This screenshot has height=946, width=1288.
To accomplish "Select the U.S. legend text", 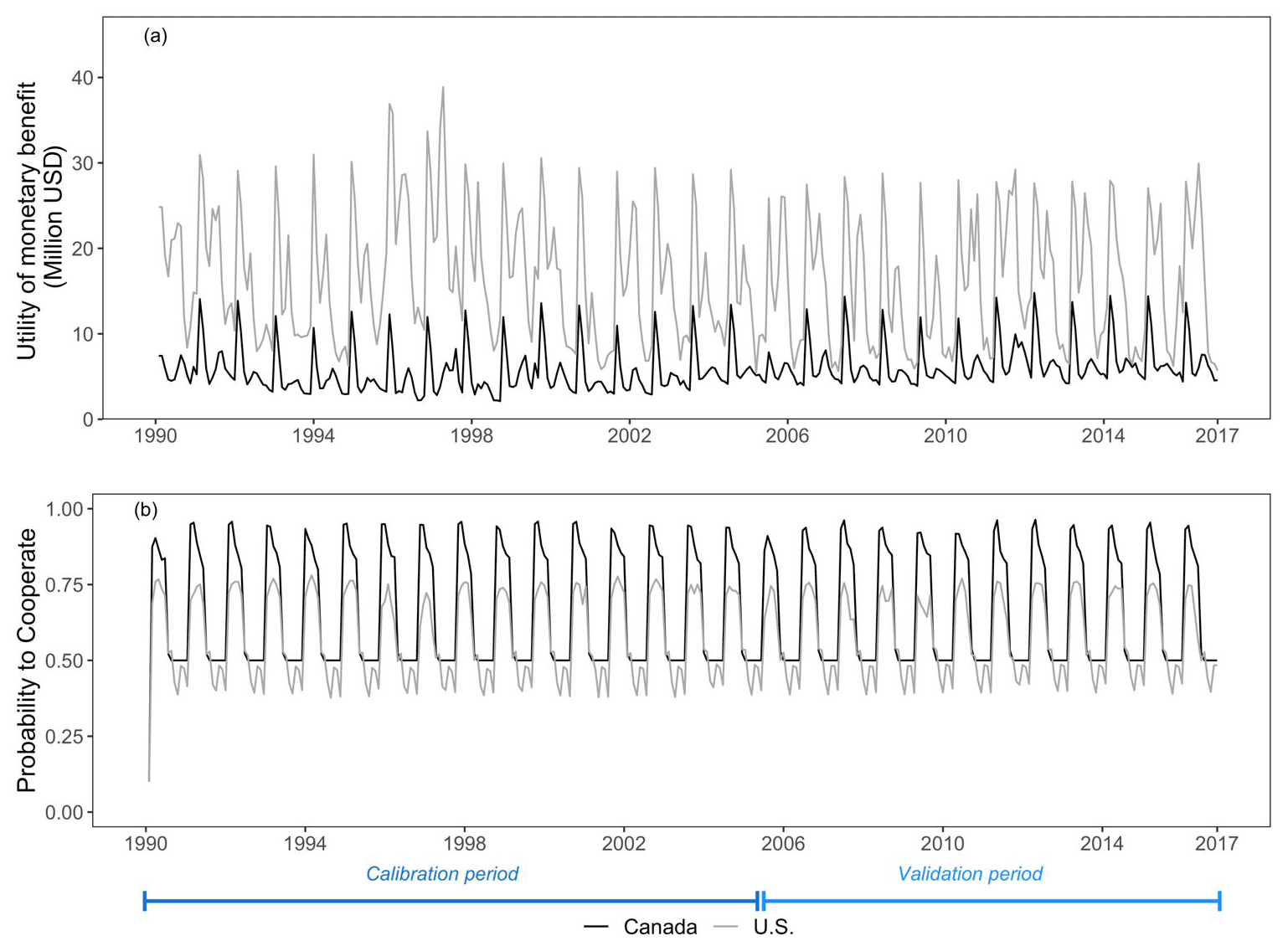I will click(x=773, y=927).
